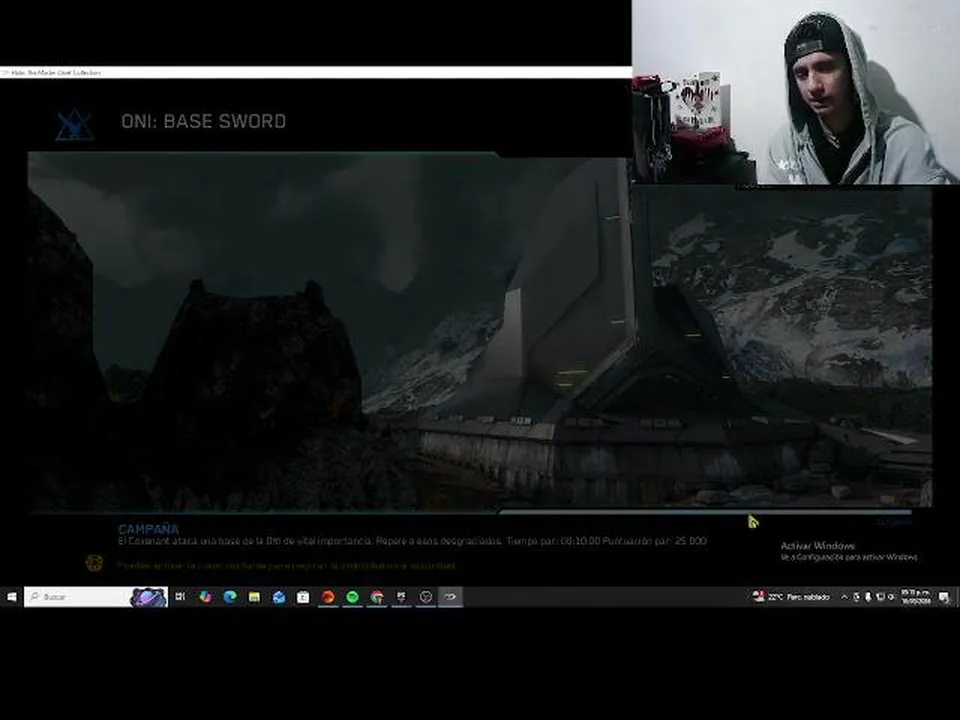Open the taskbar clock and date
The height and width of the screenshot is (720, 960).
[x=916, y=597]
